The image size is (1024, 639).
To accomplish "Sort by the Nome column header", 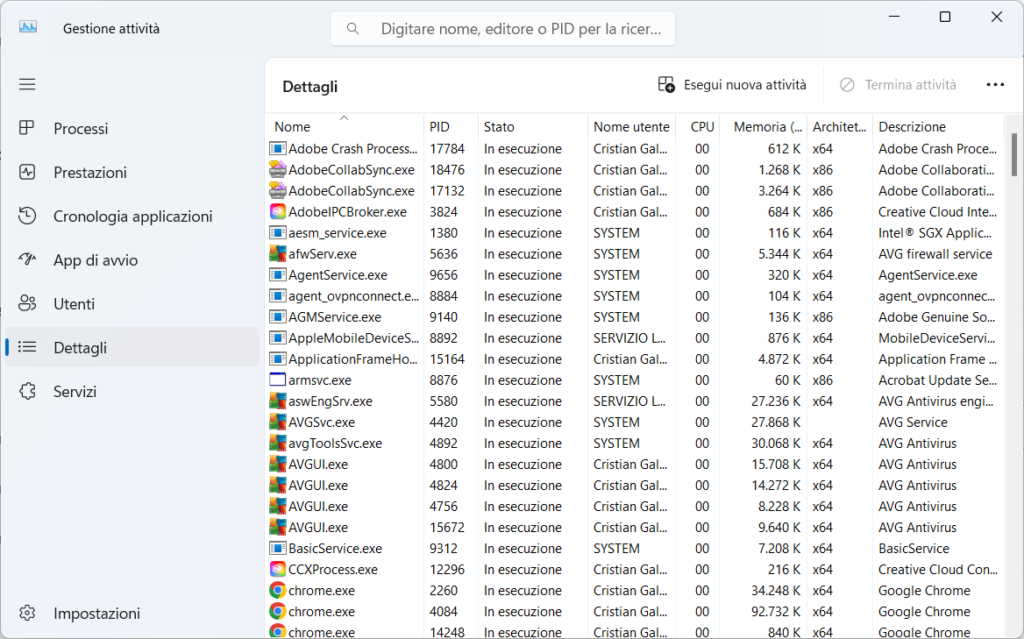I will pos(293,127).
